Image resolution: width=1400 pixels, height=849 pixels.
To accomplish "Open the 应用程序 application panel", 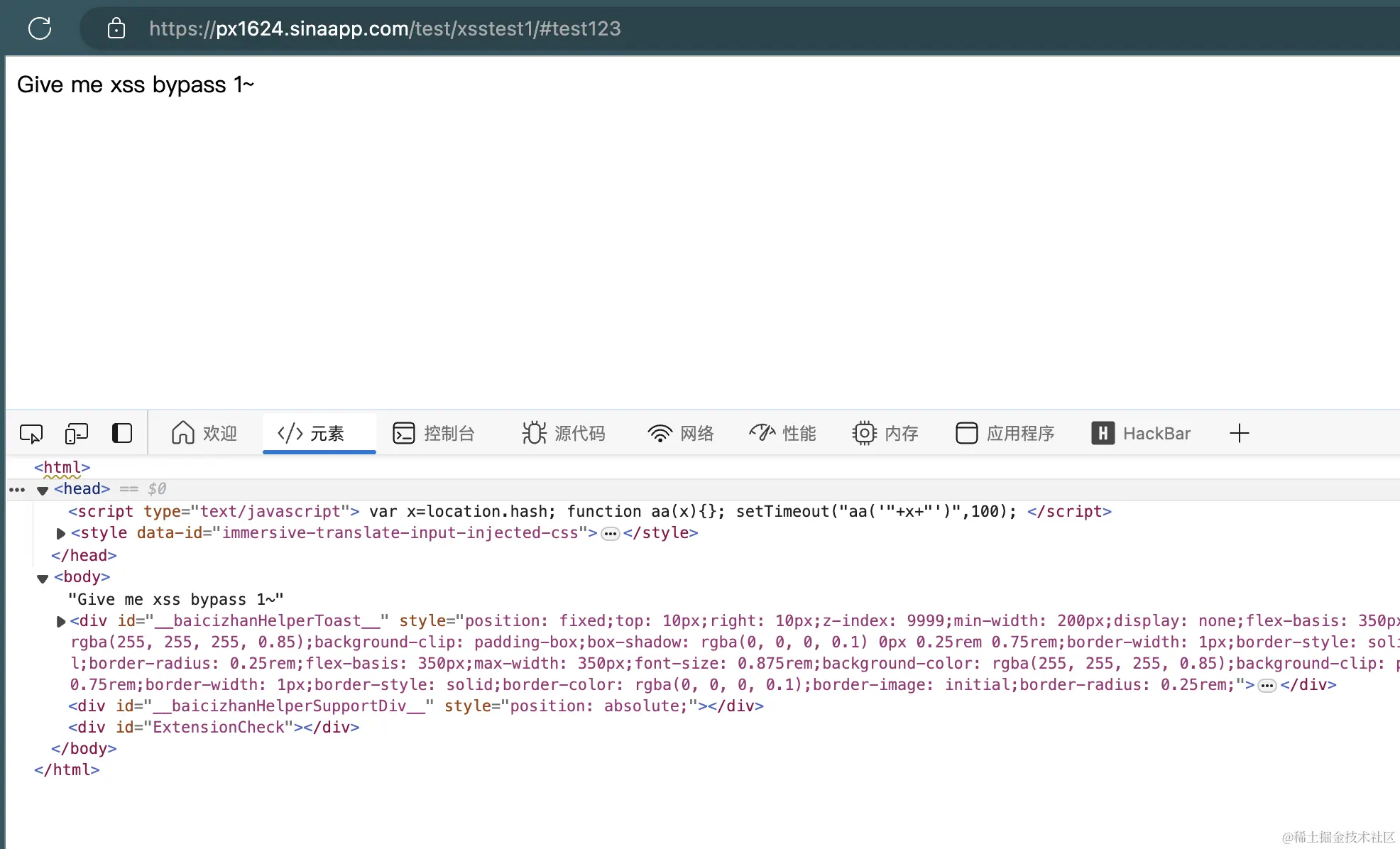I will coord(1005,433).
